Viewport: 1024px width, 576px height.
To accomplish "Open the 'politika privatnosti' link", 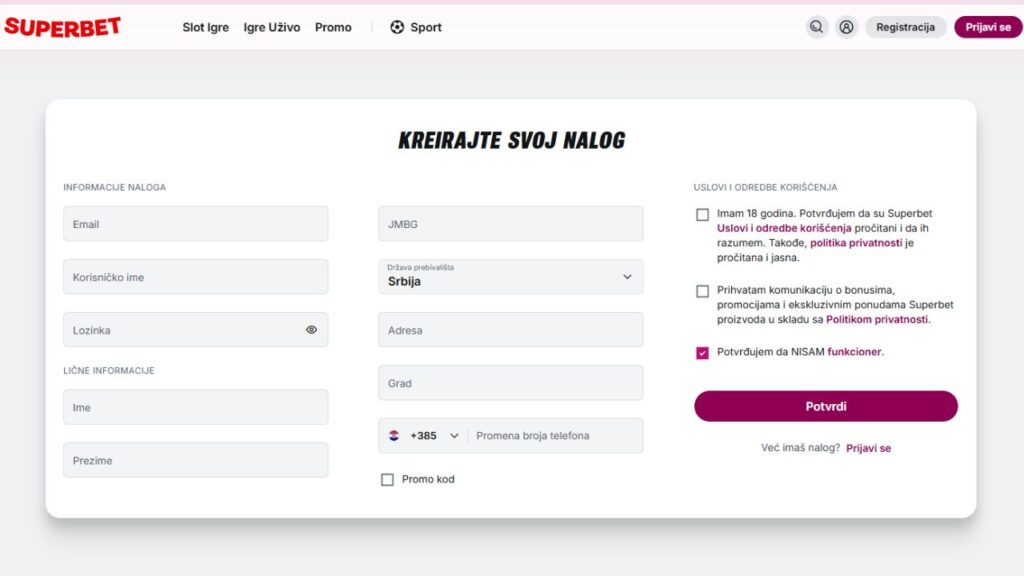I will click(856, 243).
